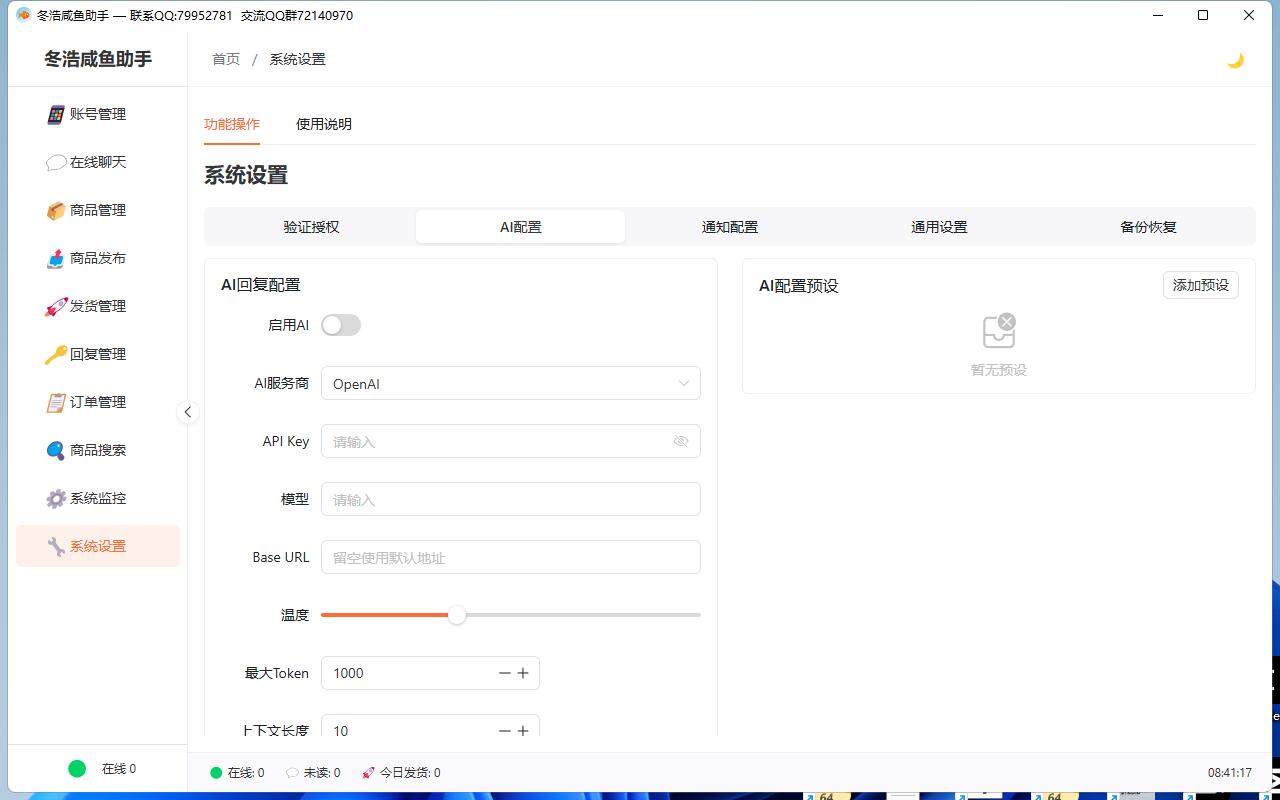Click the 最大Token number field
The height and width of the screenshot is (800, 1280).
[x=430, y=673]
